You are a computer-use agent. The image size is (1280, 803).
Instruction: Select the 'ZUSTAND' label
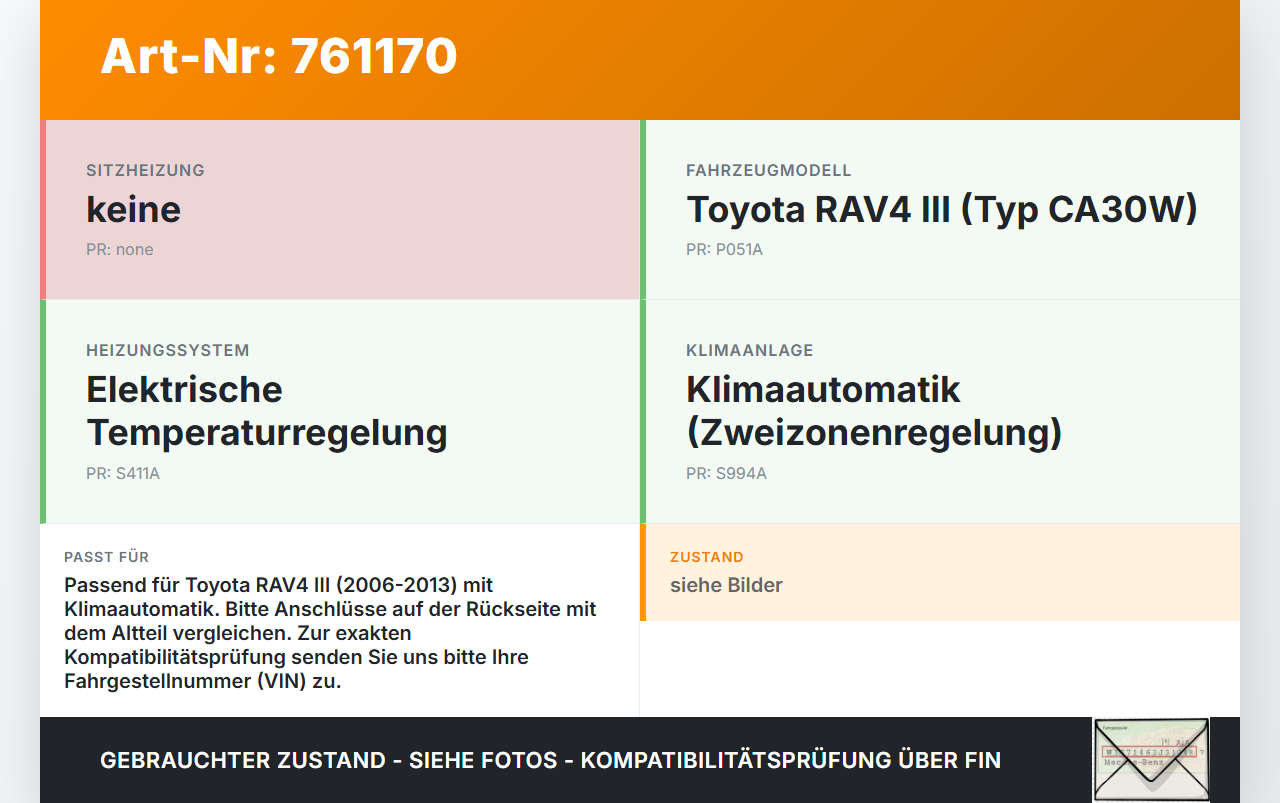[x=707, y=557]
